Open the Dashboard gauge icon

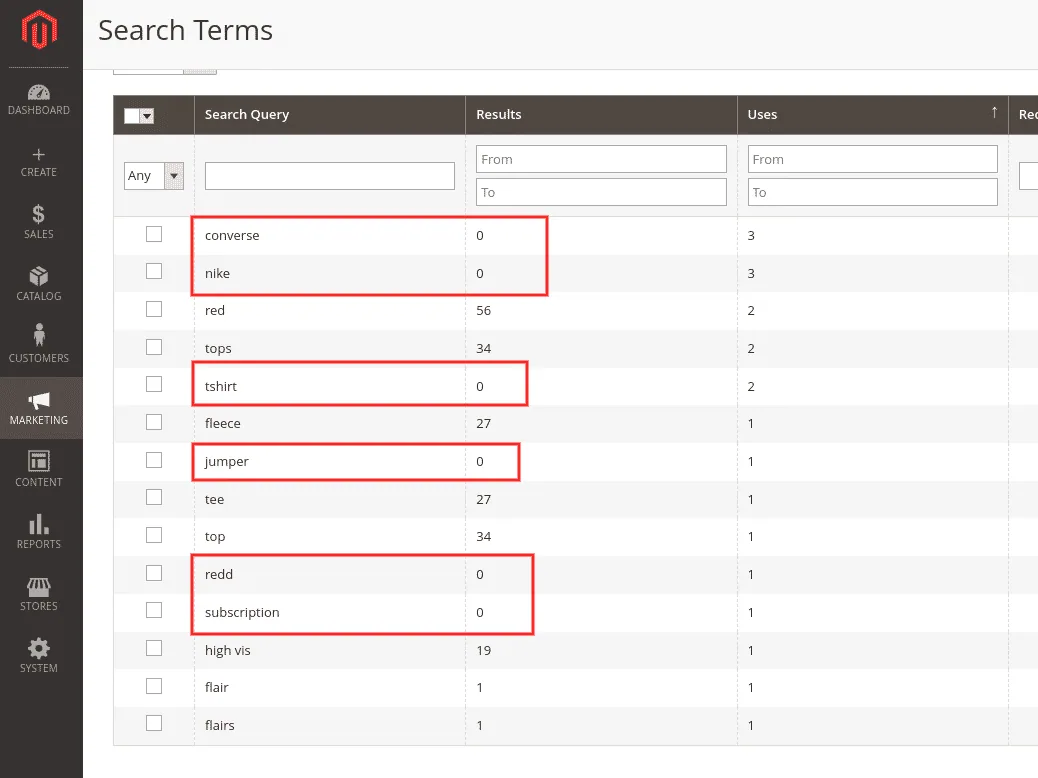38,92
